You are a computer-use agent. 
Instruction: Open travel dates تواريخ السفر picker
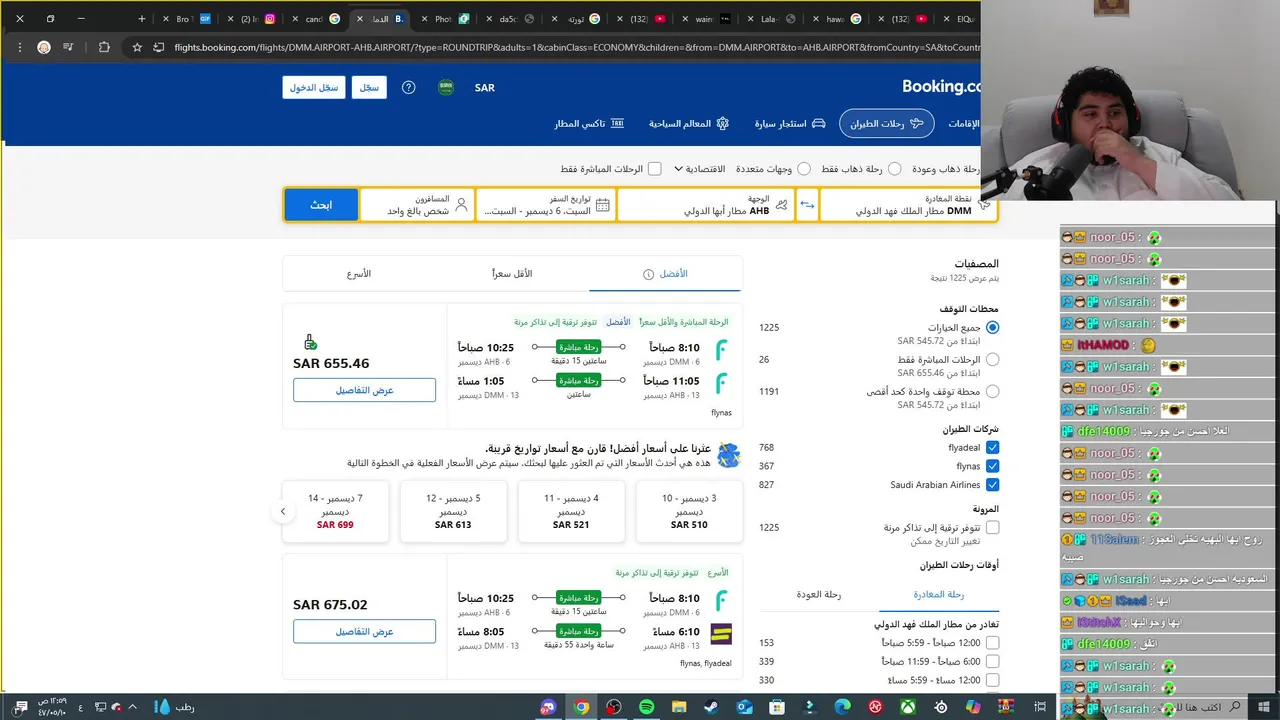click(547, 205)
